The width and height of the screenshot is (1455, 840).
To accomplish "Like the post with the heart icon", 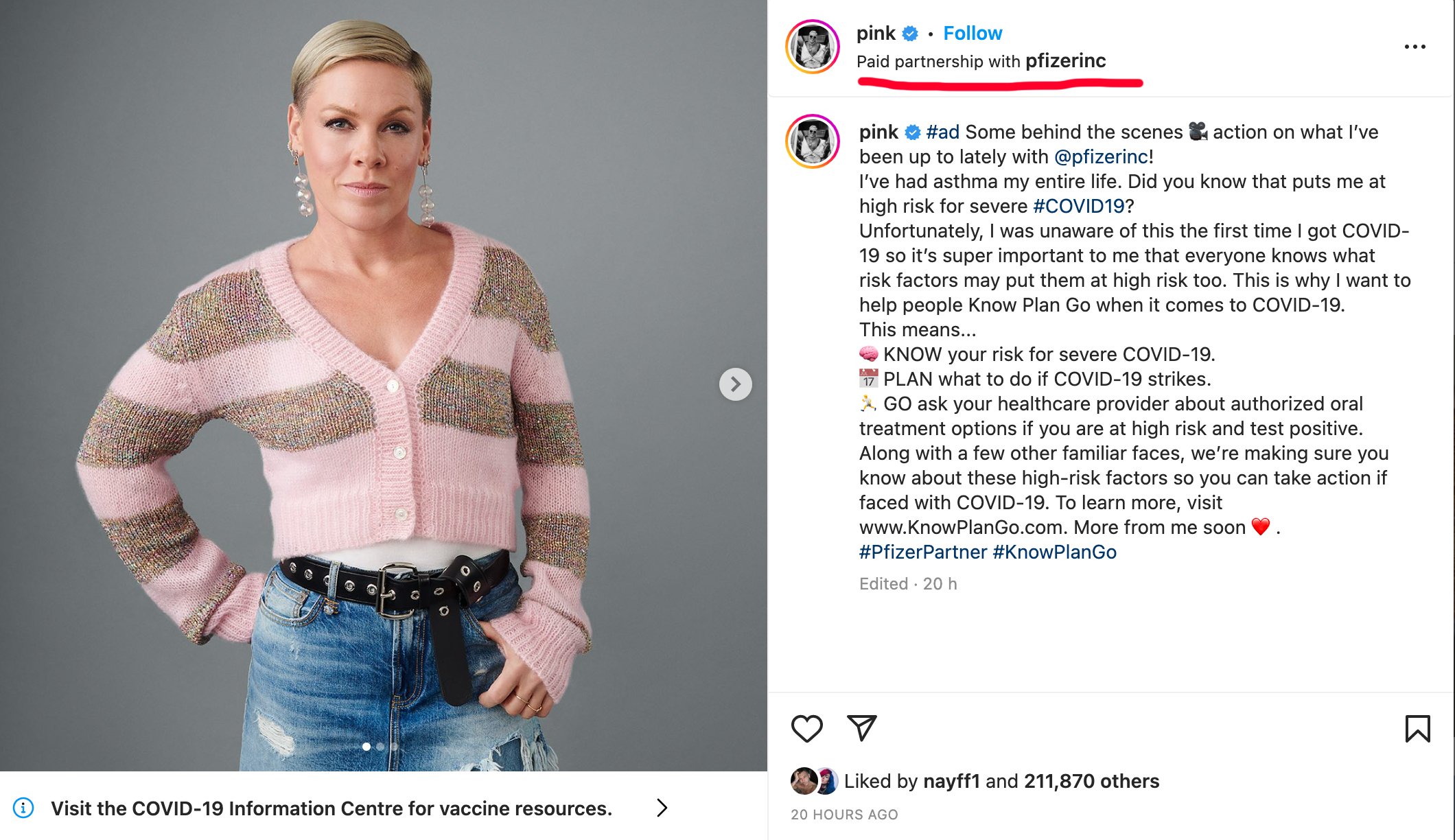I will click(806, 728).
